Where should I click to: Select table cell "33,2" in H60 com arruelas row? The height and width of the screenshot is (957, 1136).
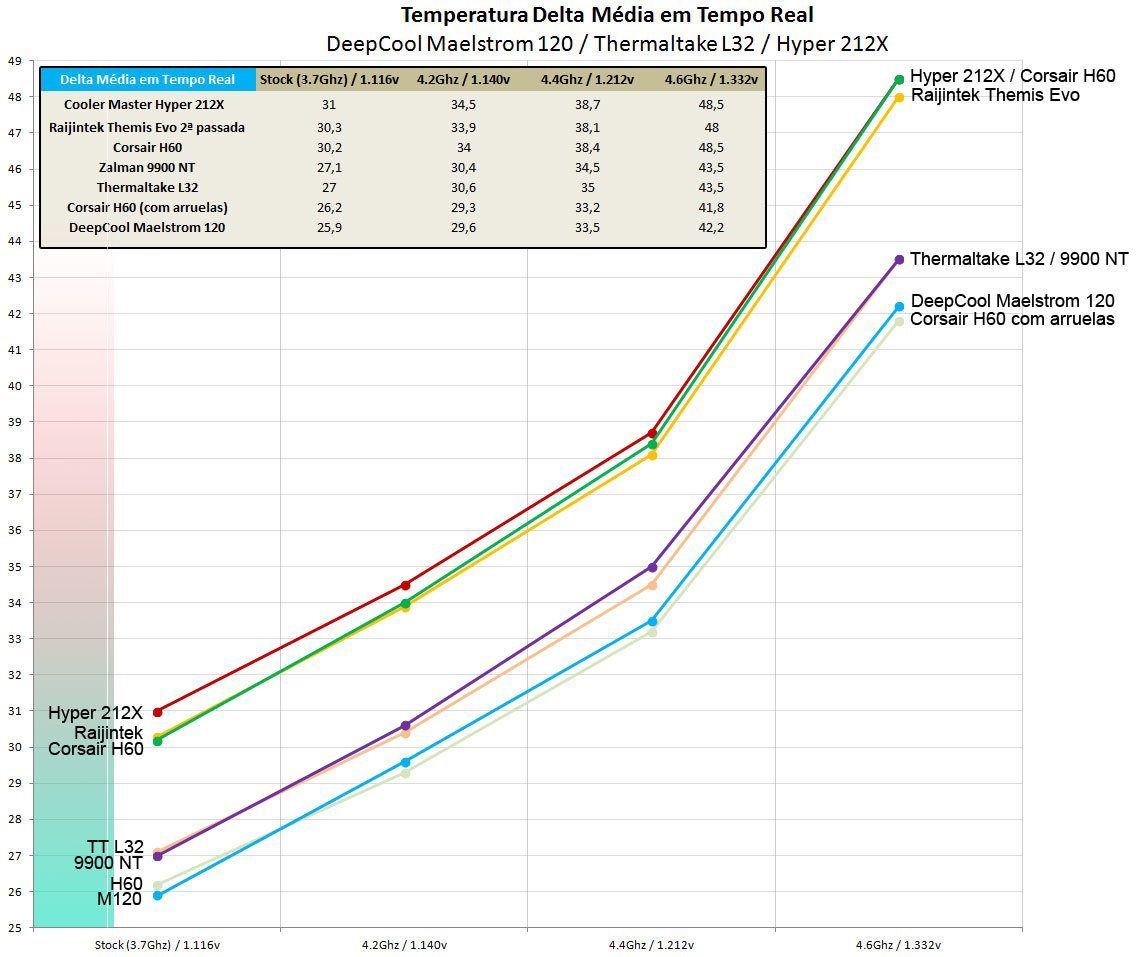[x=588, y=208]
